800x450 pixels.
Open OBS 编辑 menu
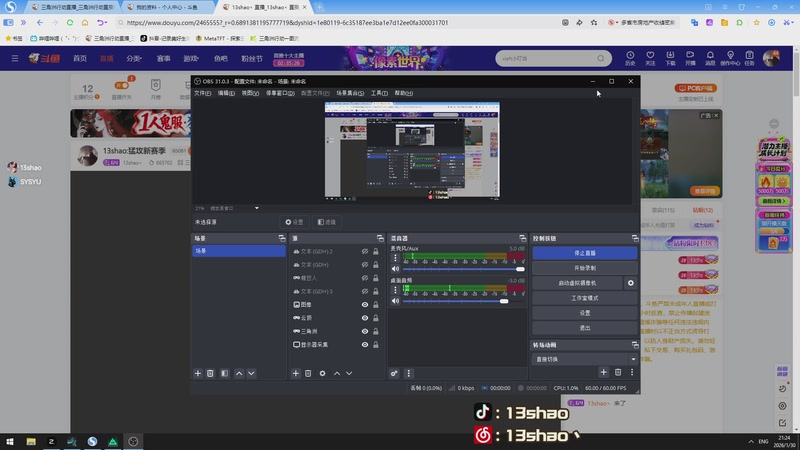click(x=227, y=93)
